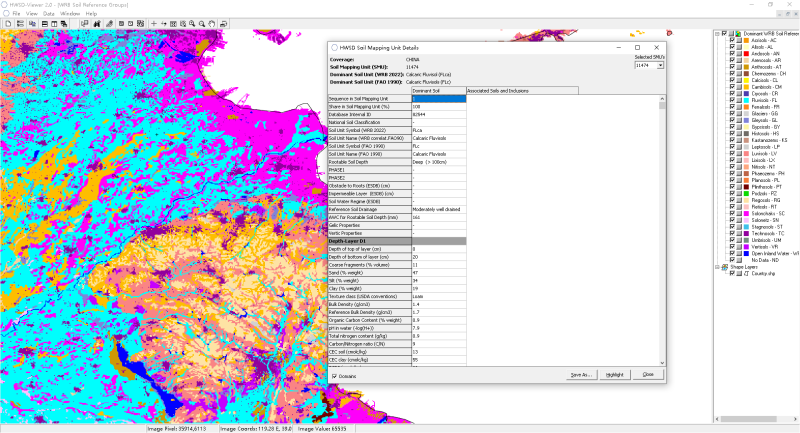Open the Data menu
Image resolution: width=800 pixels, height=433 pixels.
[48, 13]
